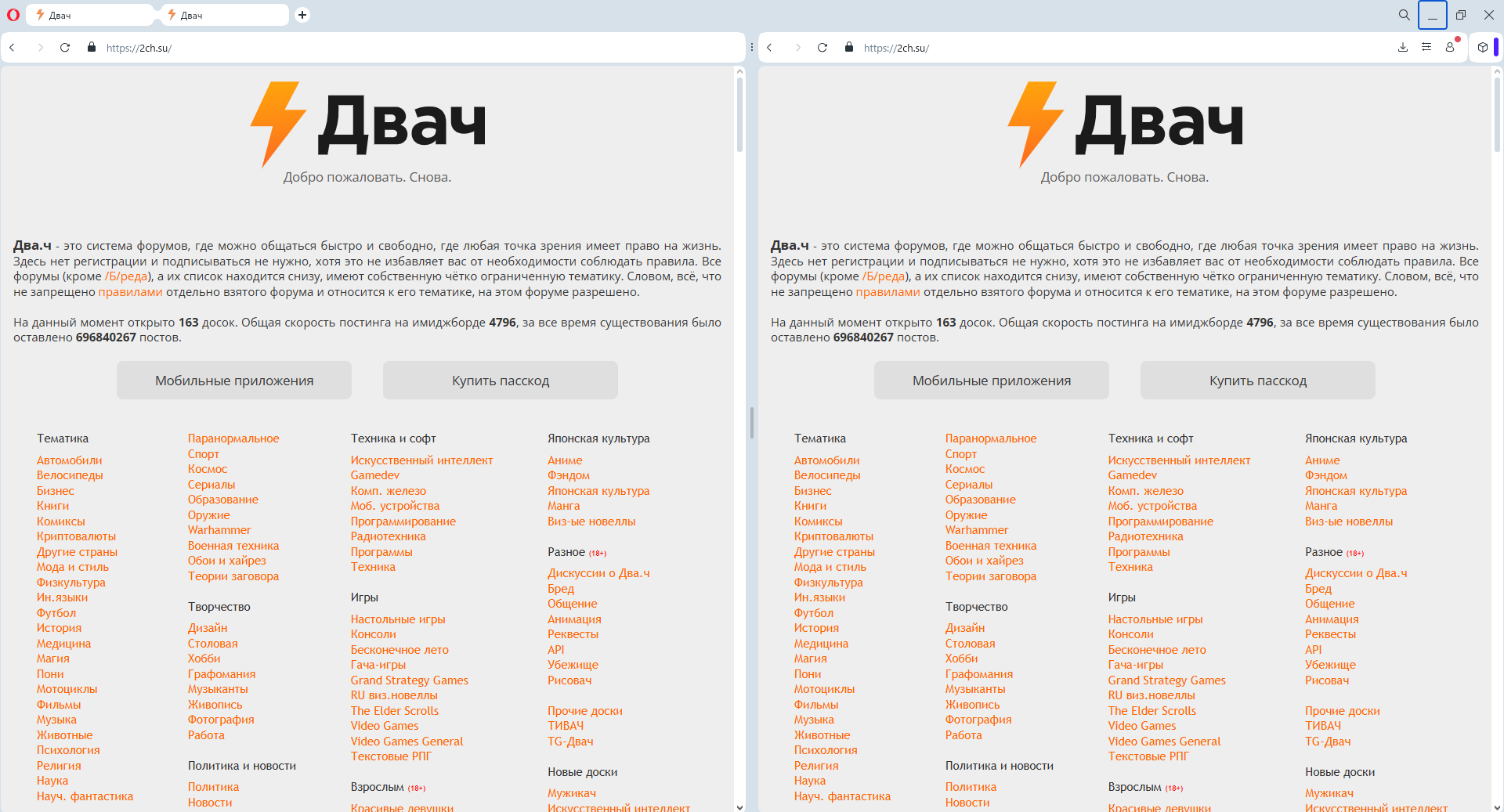The image size is (1504, 812).
Task: Click the padlock icon in the right pane
Action: pyautogui.click(x=849, y=48)
